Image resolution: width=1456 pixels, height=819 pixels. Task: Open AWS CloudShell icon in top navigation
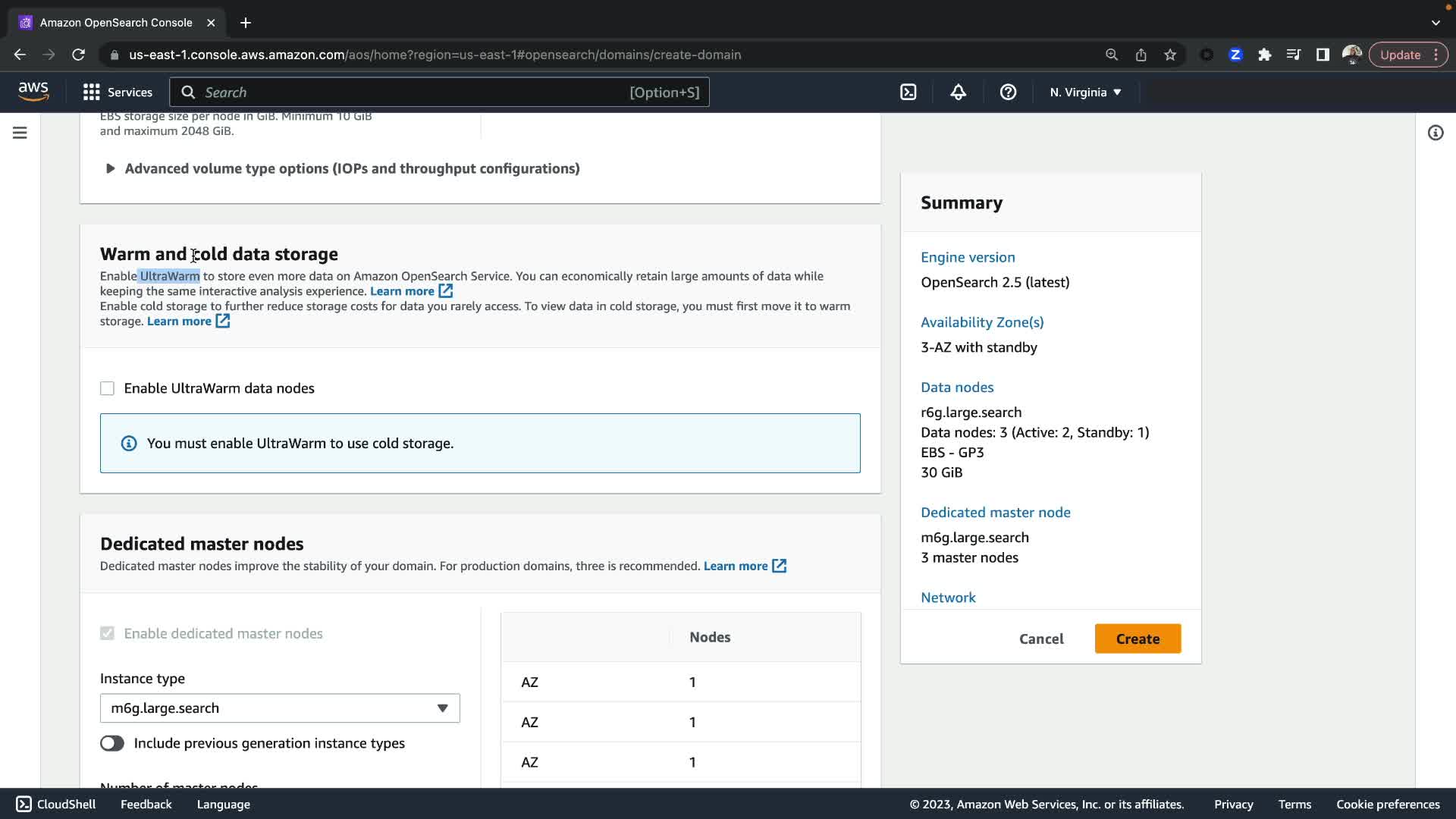pos(908,93)
